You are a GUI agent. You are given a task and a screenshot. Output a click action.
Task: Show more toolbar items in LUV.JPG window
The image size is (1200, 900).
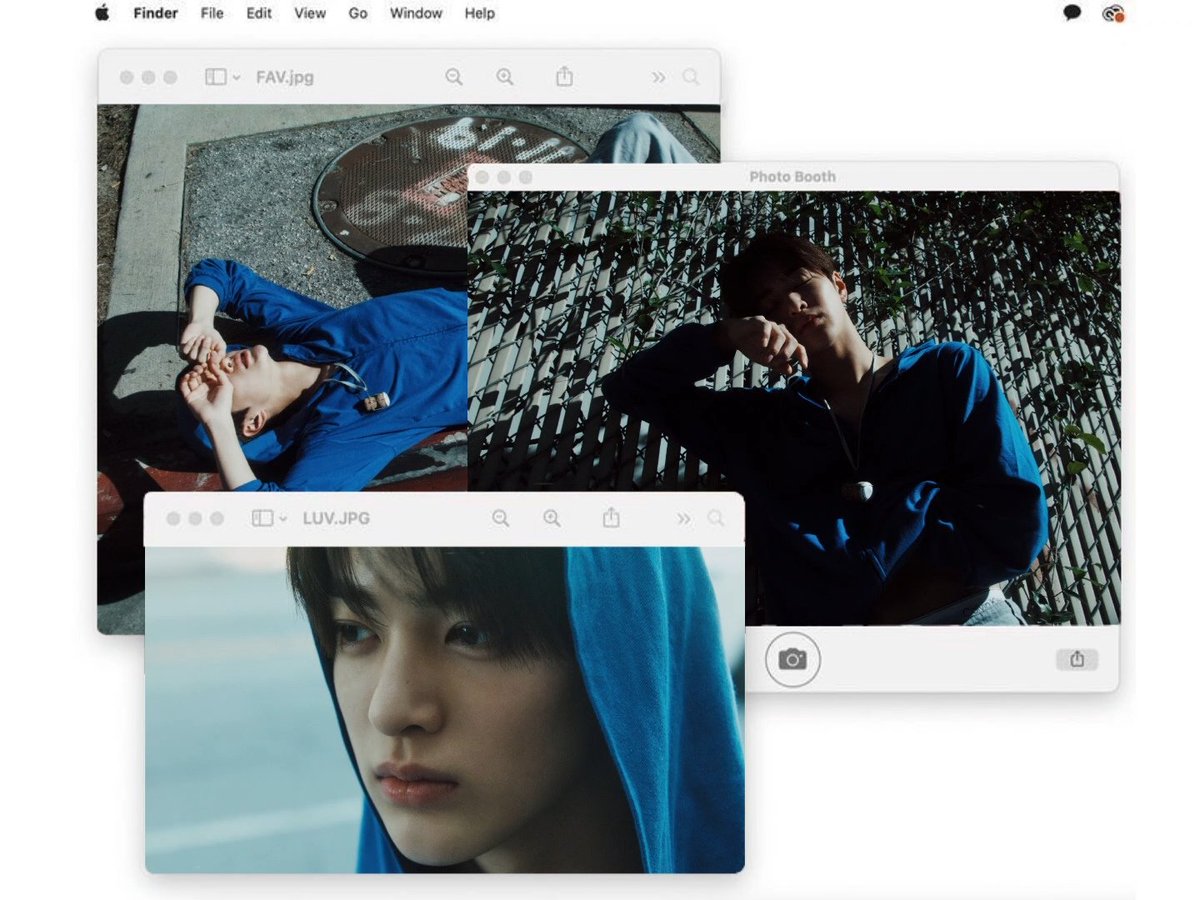683,518
